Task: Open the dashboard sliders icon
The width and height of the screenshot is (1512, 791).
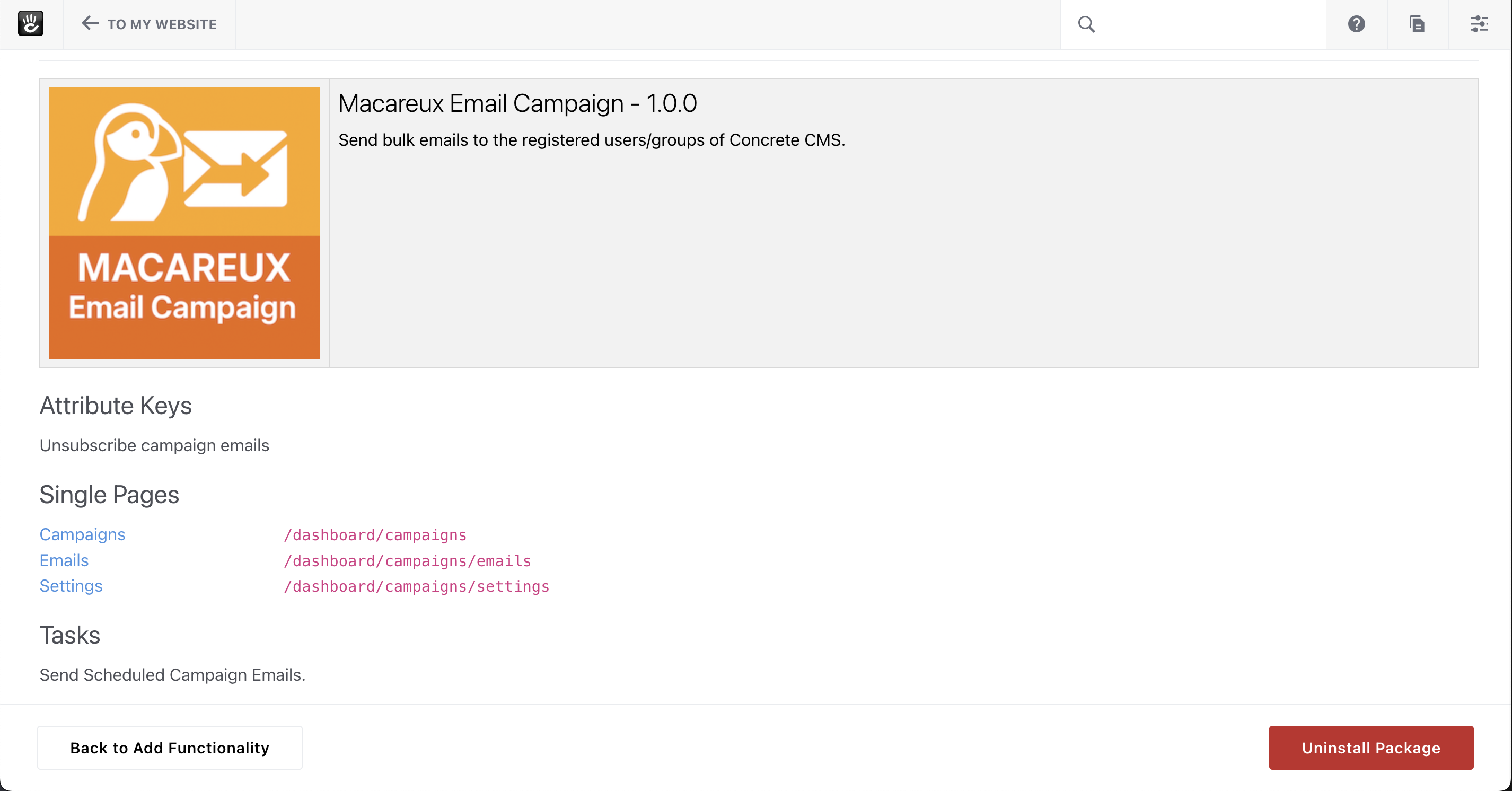Action: click(x=1479, y=24)
